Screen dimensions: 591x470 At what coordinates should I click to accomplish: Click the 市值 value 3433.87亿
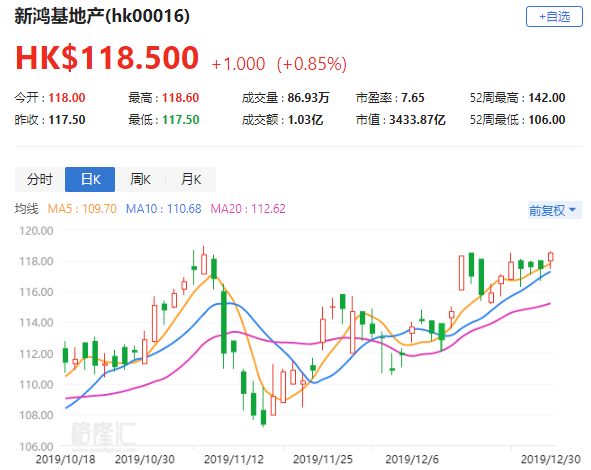pyautogui.click(x=417, y=120)
